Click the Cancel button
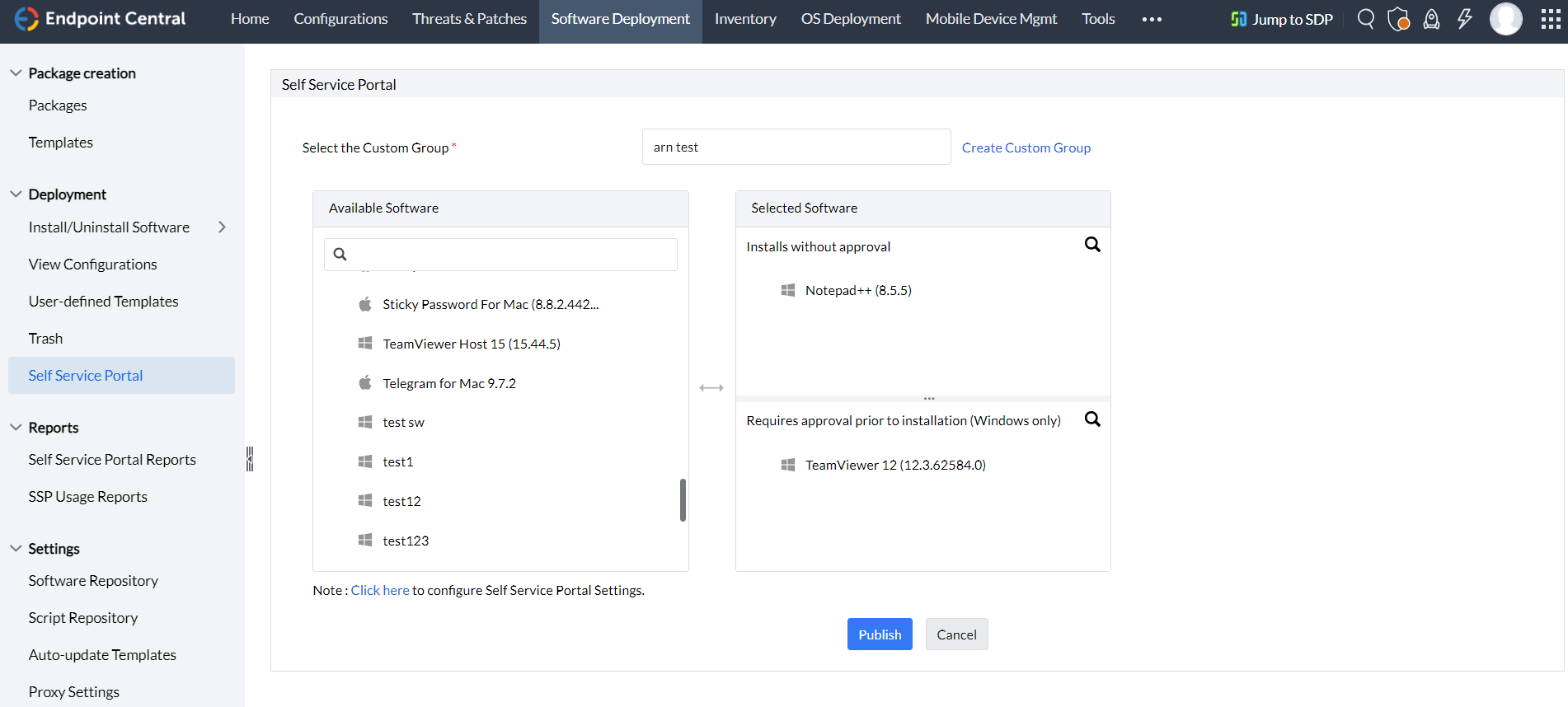The image size is (1568, 707). click(956, 634)
